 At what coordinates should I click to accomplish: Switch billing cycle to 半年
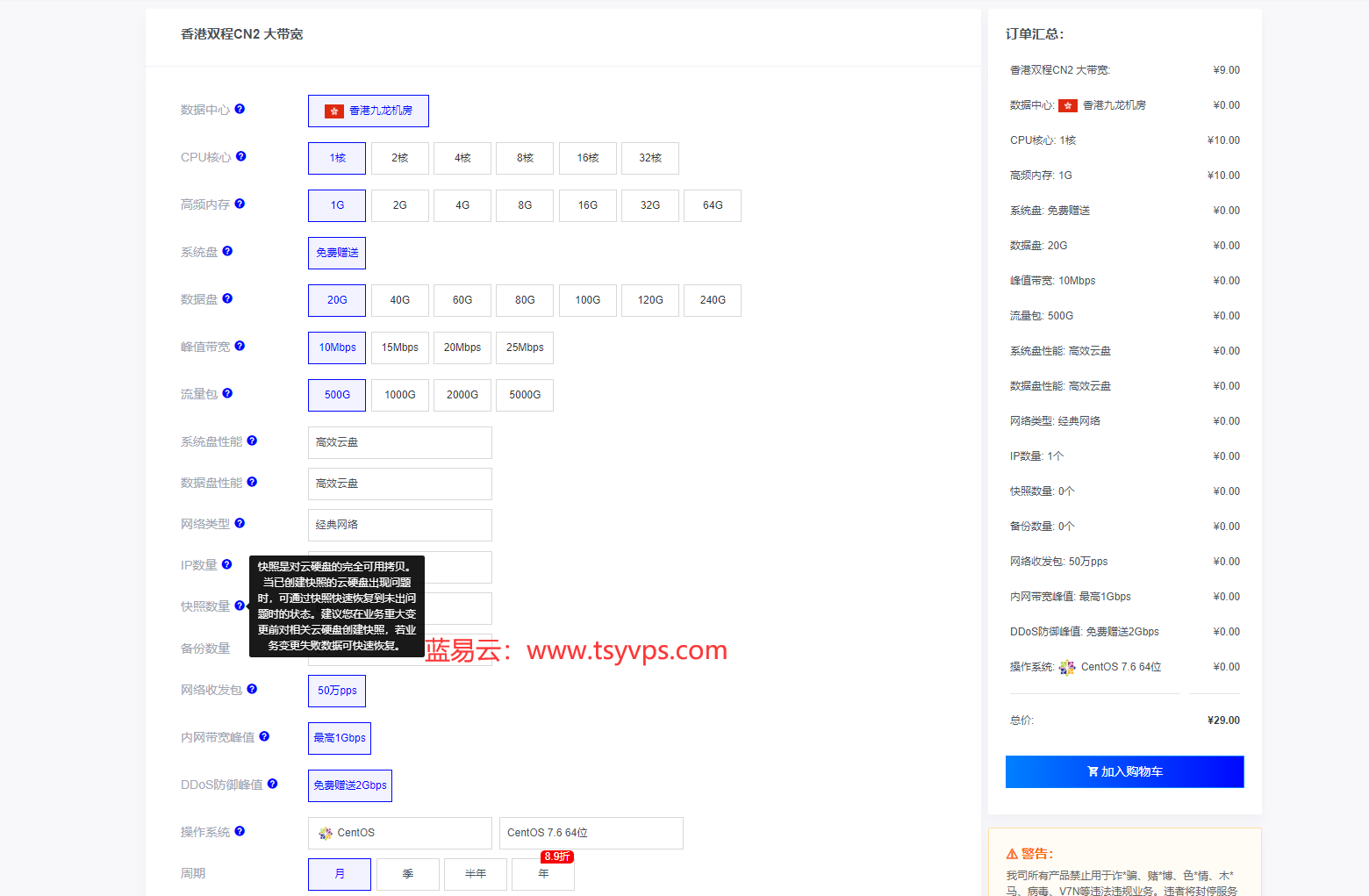click(x=475, y=874)
